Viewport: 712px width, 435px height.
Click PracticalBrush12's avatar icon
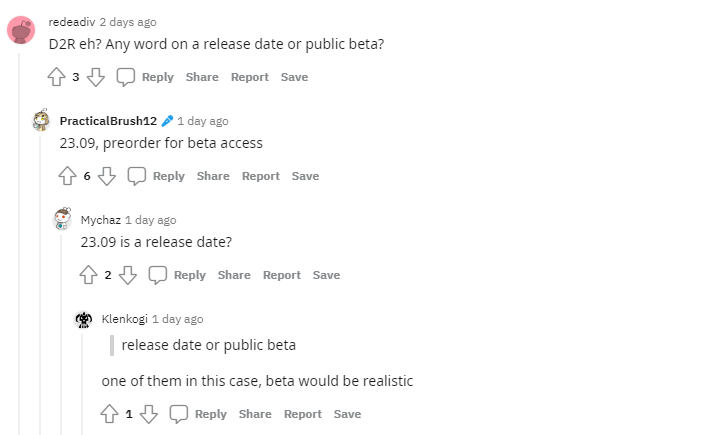pos(41,121)
